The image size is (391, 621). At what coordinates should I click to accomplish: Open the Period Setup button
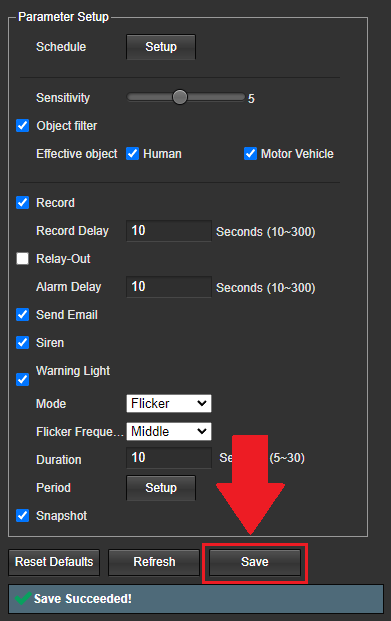click(x=161, y=488)
